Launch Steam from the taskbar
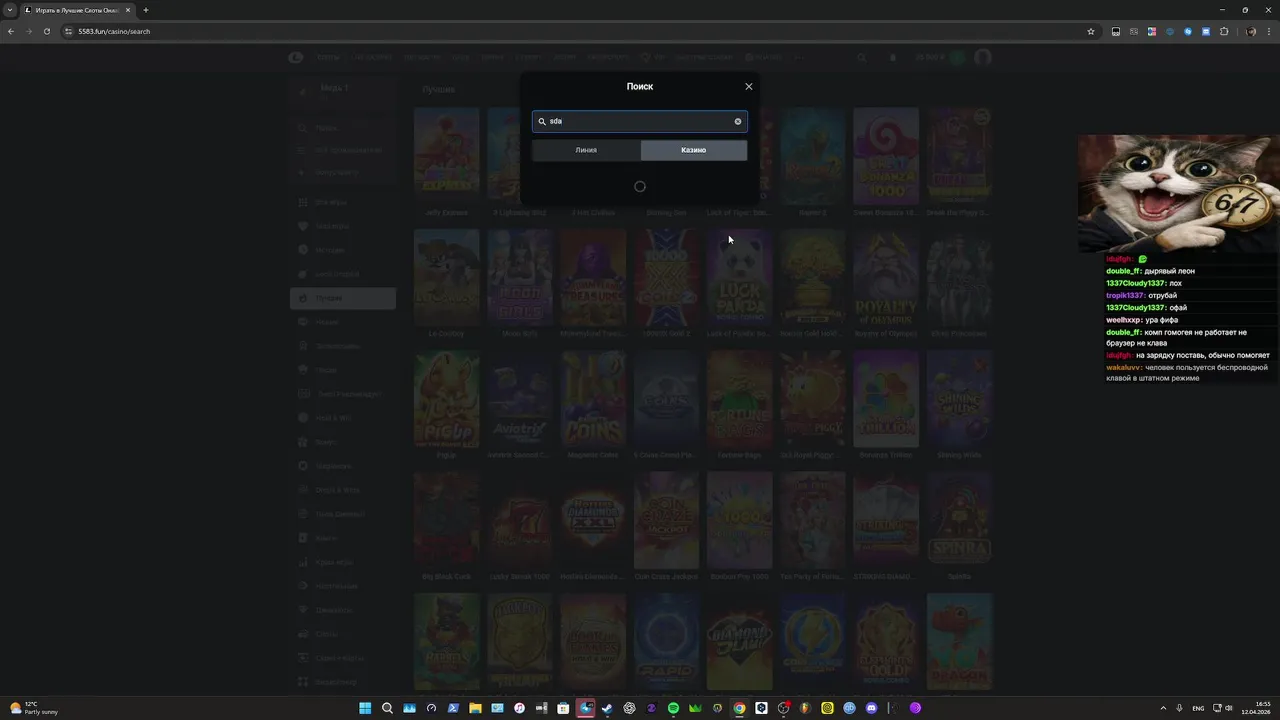The width and height of the screenshot is (1280, 720). 607,708
